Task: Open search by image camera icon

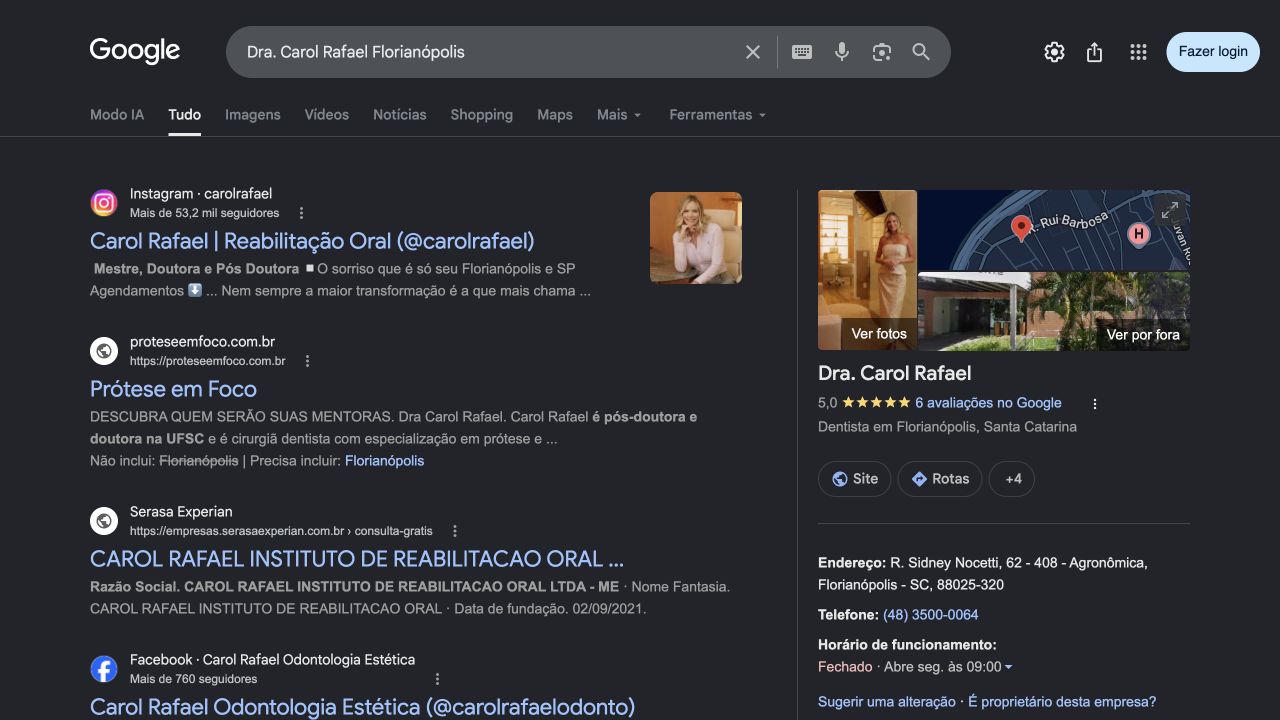Action: click(881, 52)
